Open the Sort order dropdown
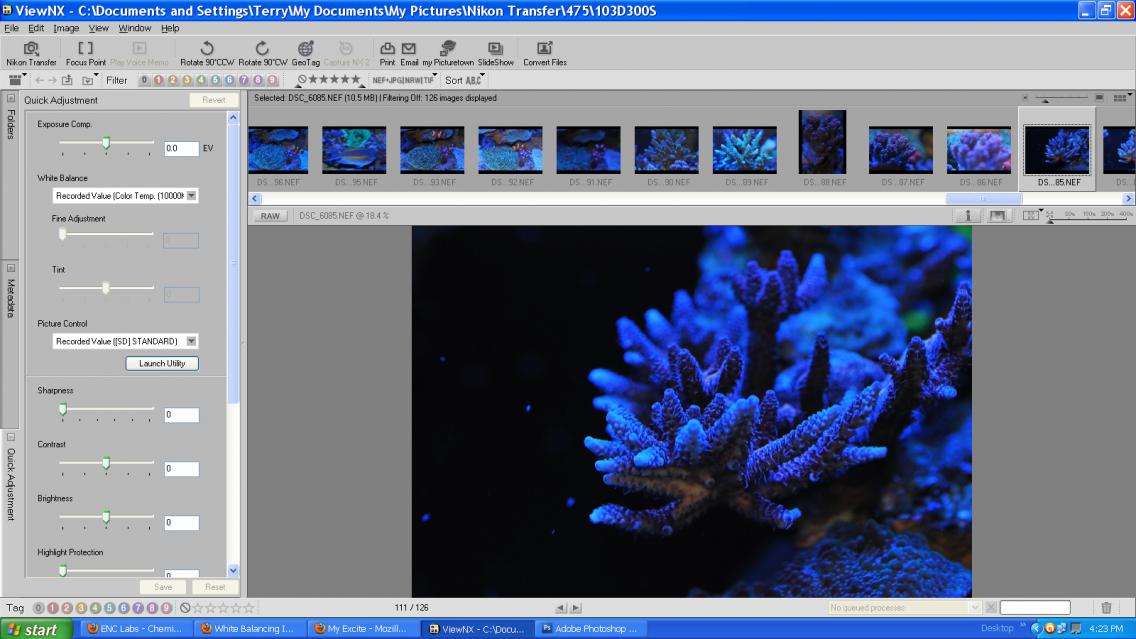This screenshot has width=1136, height=639. 464,80
